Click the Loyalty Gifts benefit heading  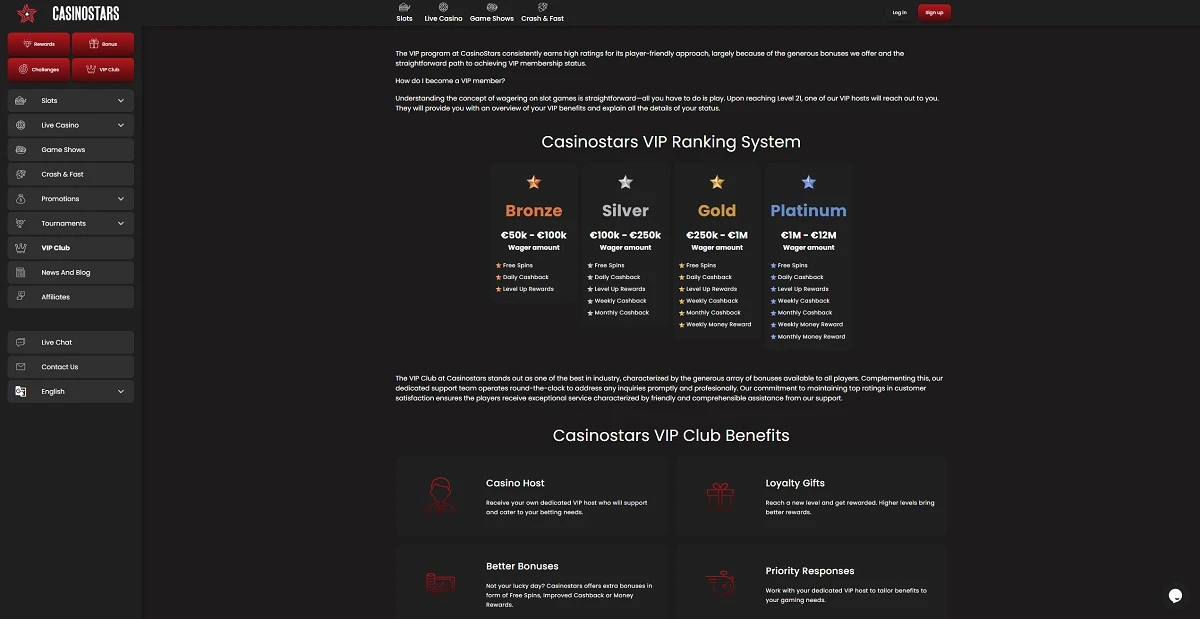pos(795,483)
